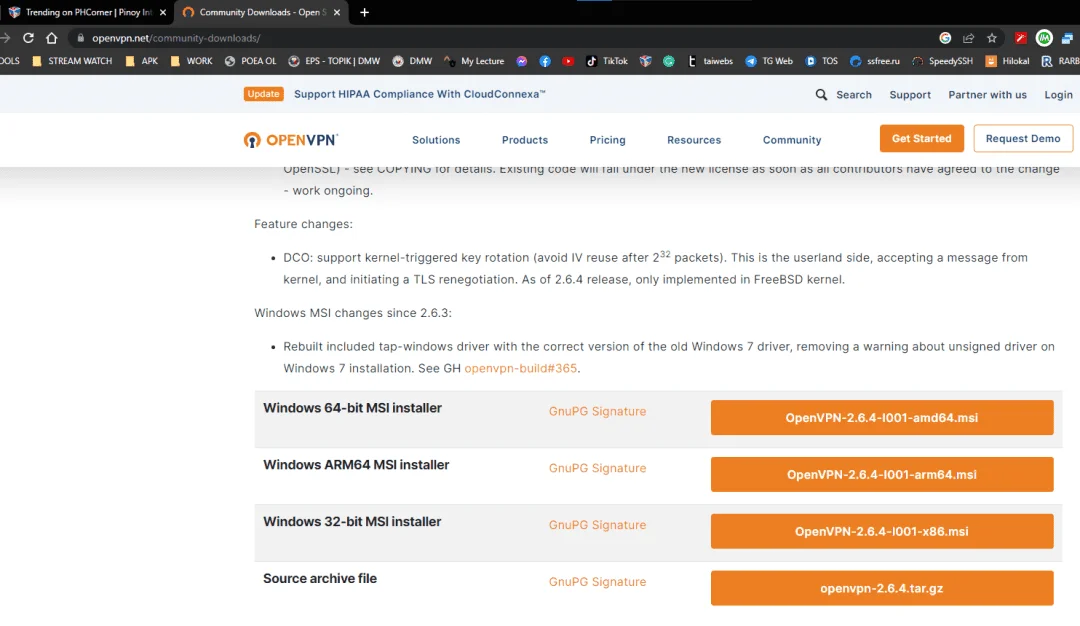Open the taiwebs bookmark
This screenshot has width=1080, height=626.
[x=710, y=61]
